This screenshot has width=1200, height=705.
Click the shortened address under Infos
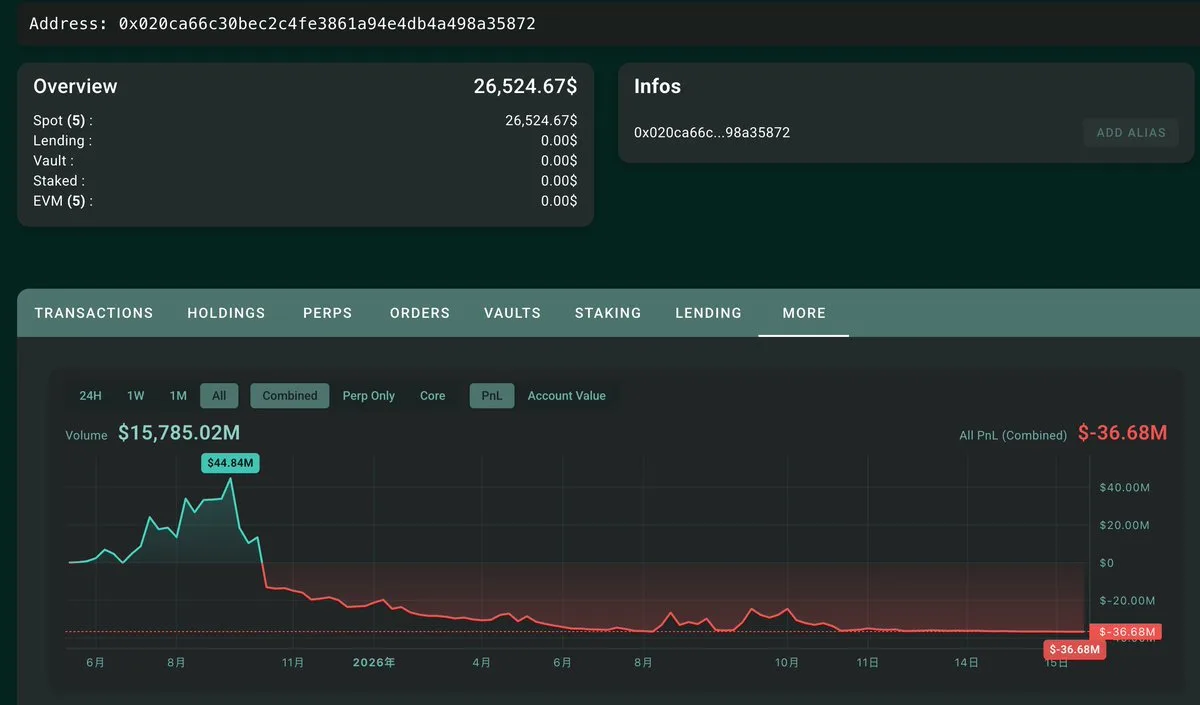click(712, 132)
